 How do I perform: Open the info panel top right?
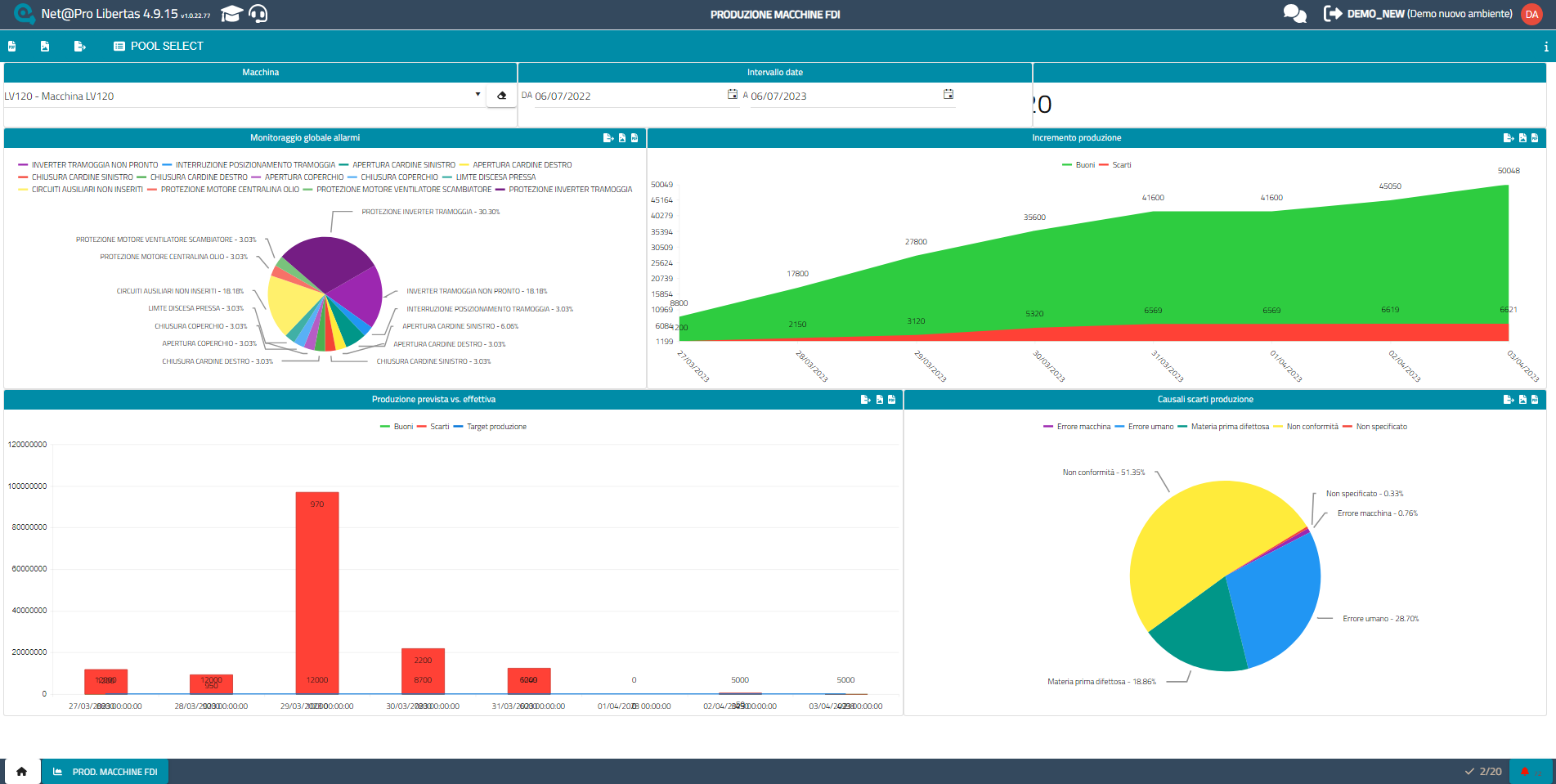pos(1545,47)
